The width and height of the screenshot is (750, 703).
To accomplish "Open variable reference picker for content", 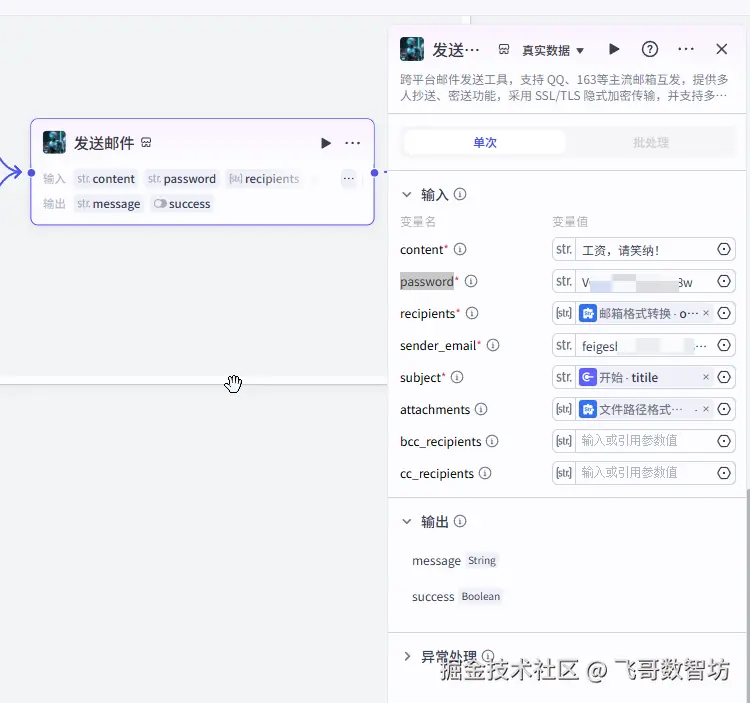I will coord(724,249).
